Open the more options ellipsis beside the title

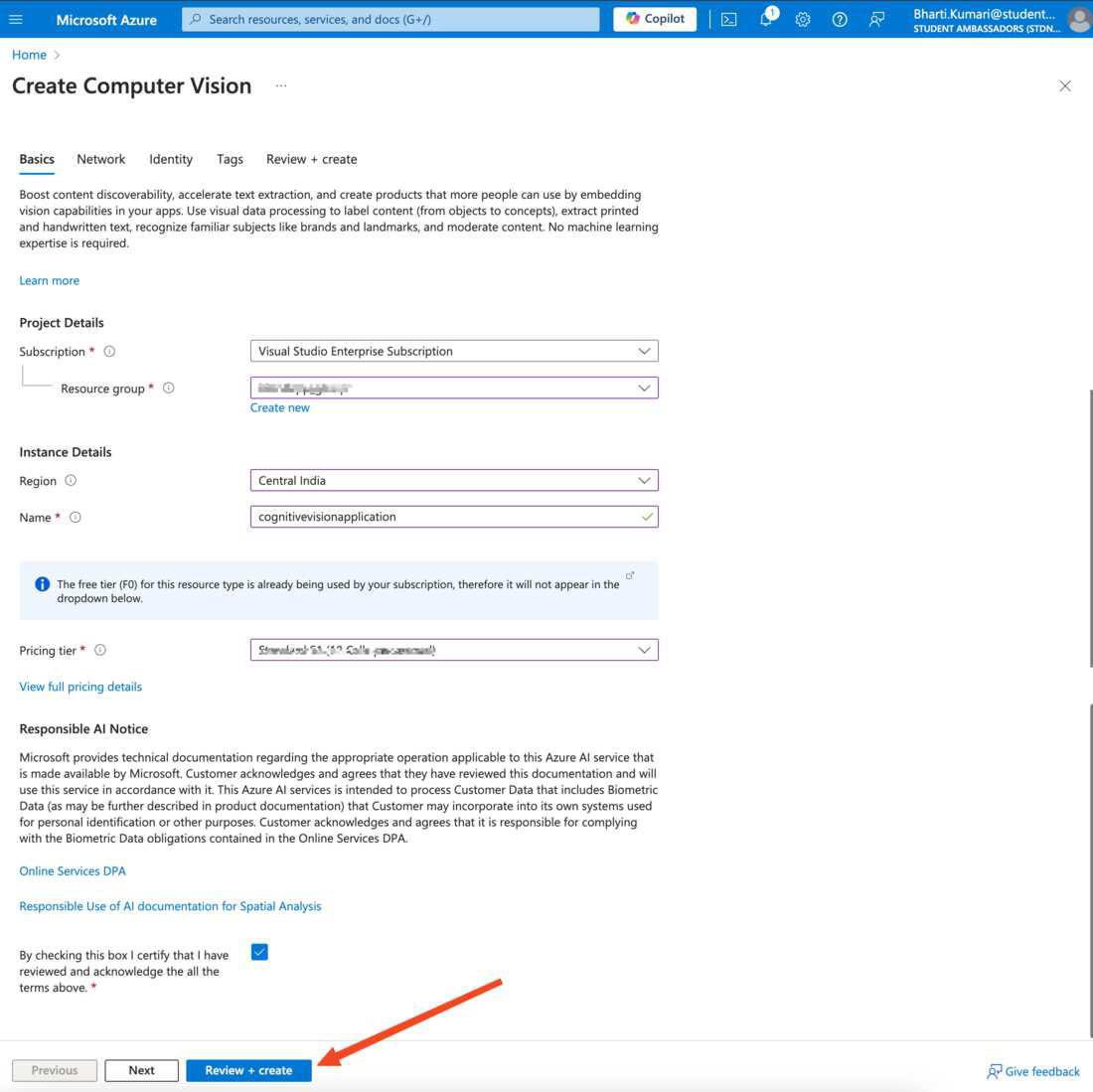281,85
